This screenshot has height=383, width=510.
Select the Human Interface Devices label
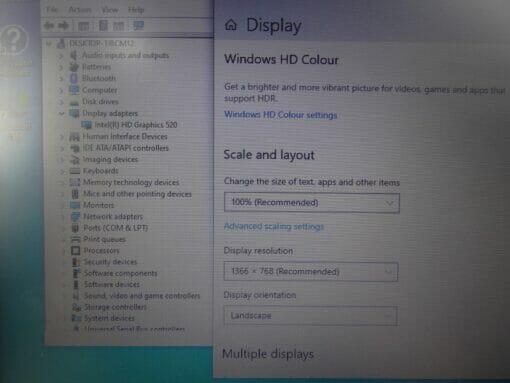[125, 136]
